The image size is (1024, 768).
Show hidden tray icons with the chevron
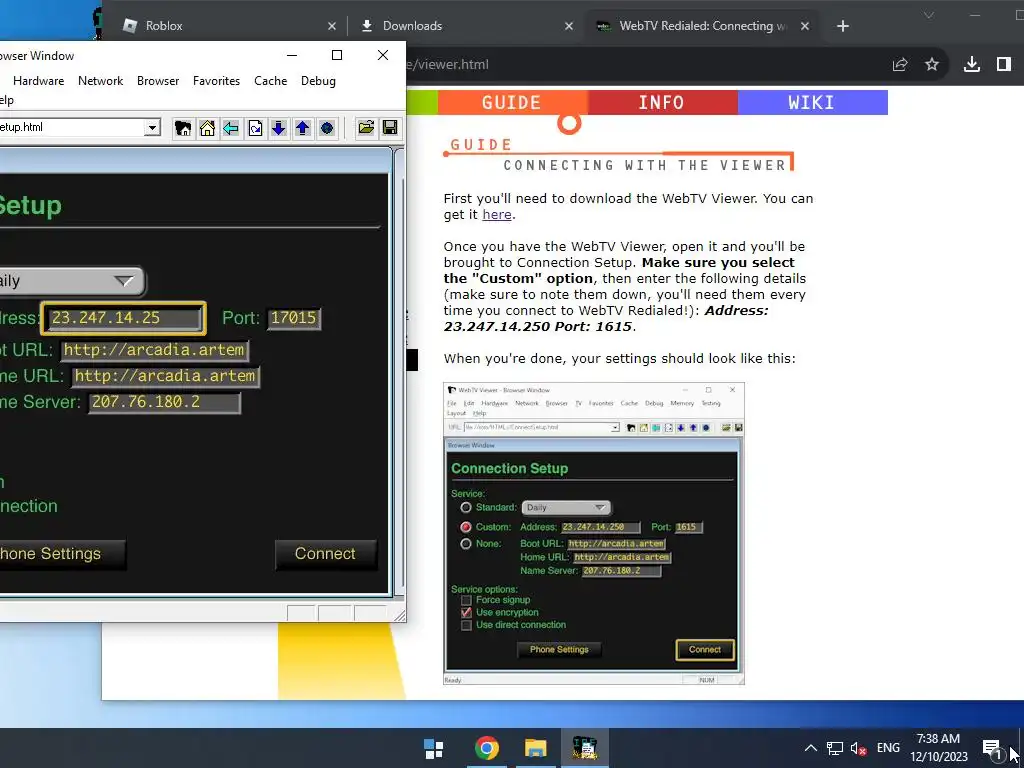pos(810,748)
